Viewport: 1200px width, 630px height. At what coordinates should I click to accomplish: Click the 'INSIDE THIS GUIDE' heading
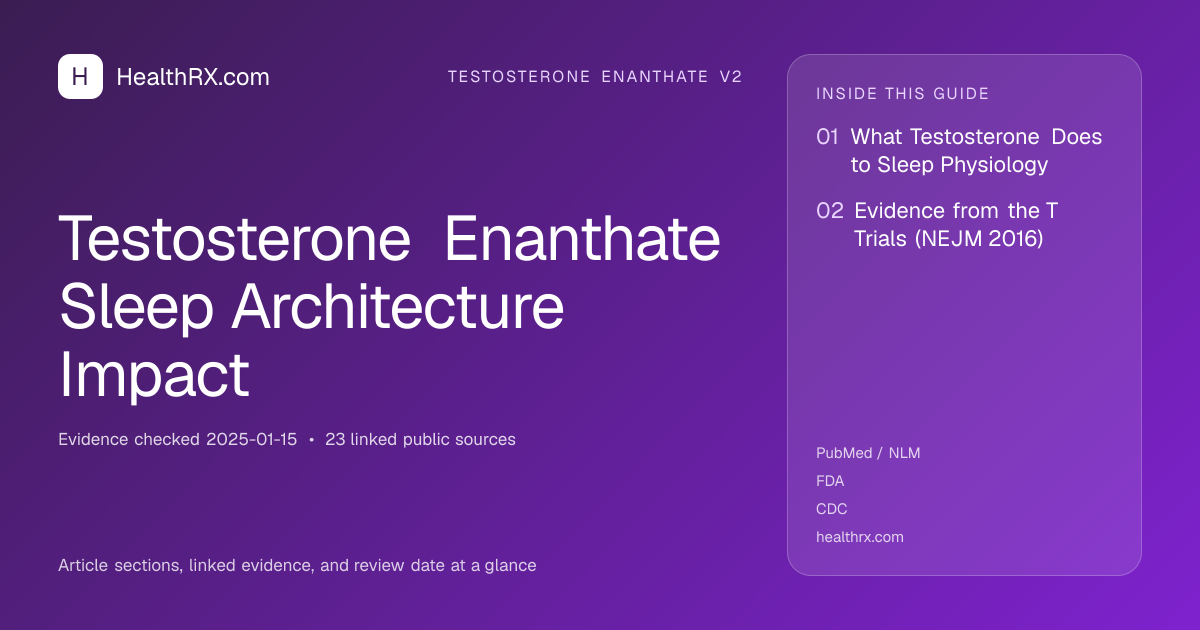click(903, 94)
